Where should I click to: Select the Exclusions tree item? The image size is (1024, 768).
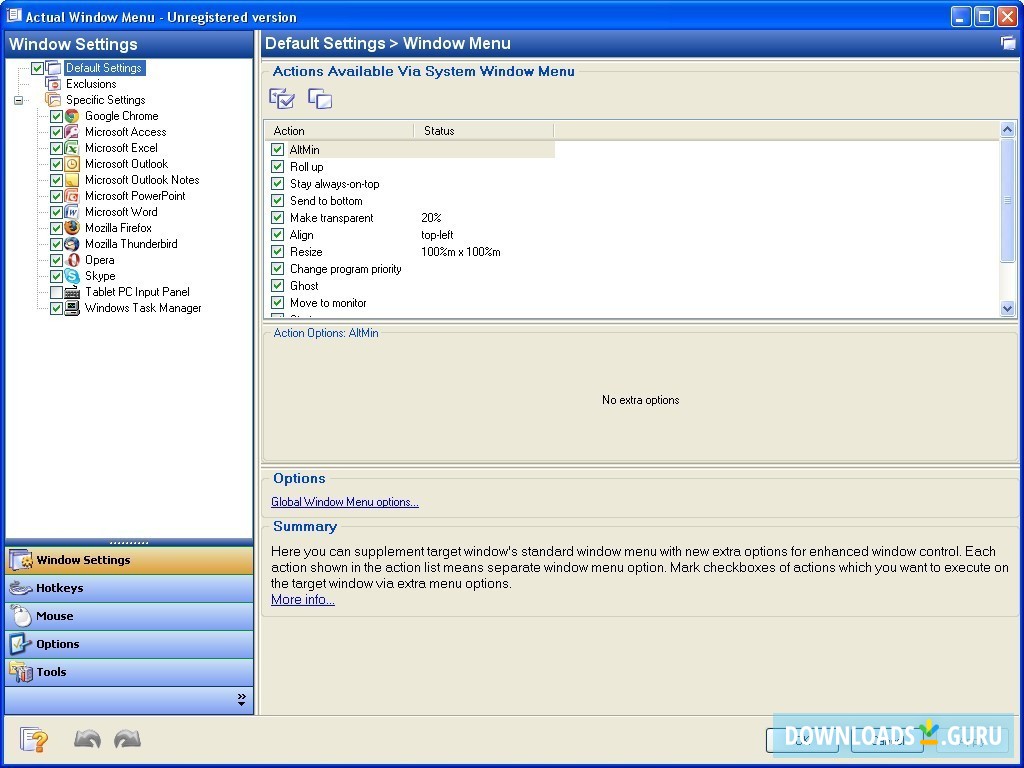[x=91, y=84]
